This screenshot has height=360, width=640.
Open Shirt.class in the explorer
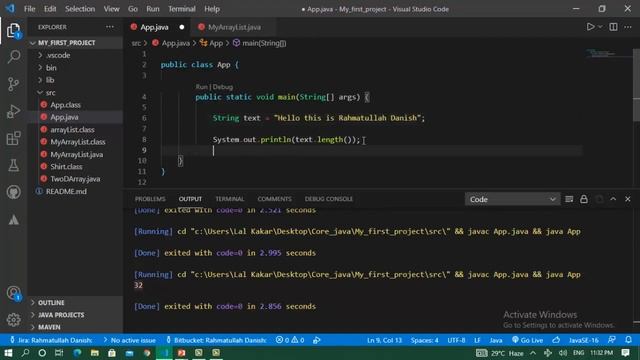coord(66,167)
